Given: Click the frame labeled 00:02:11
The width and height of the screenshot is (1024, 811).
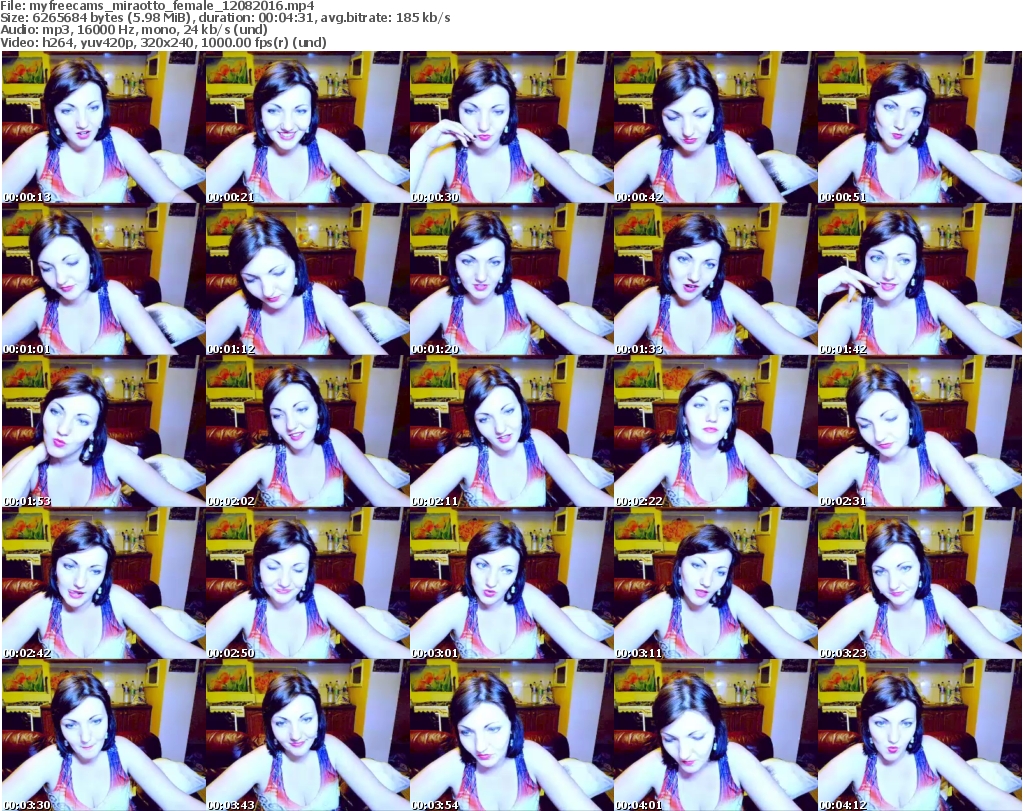Looking at the screenshot, I should point(511,432).
